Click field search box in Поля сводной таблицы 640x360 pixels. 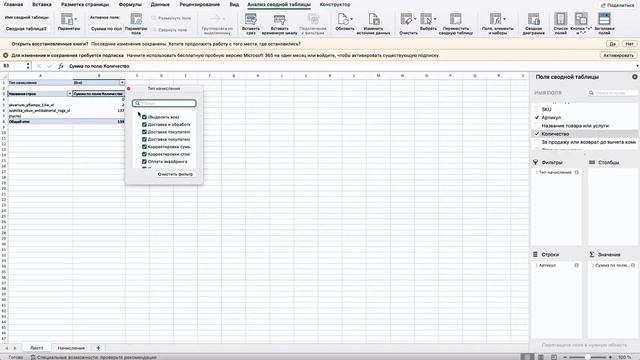tap(612, 93)
